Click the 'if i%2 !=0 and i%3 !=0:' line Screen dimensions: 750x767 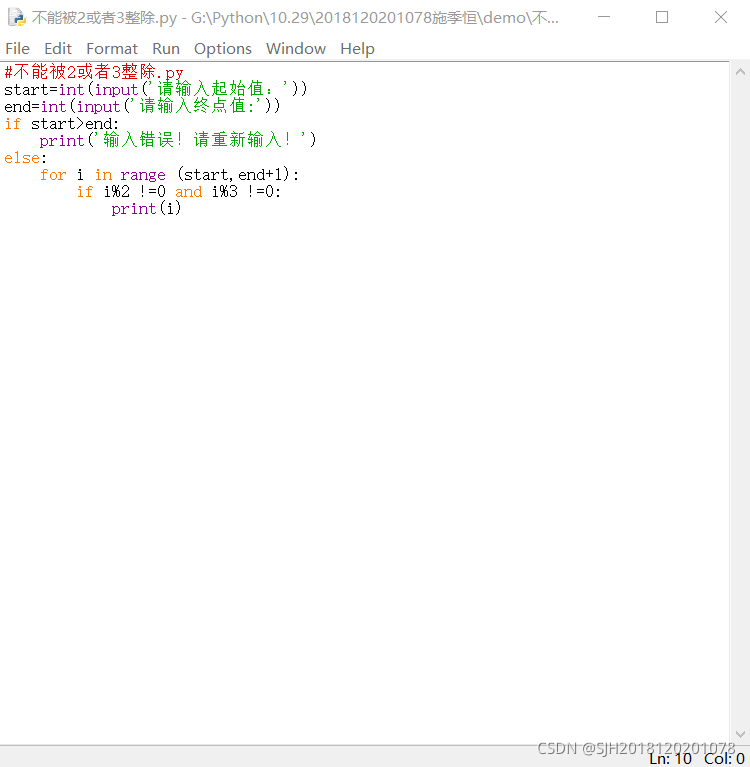tap(179, 192)
